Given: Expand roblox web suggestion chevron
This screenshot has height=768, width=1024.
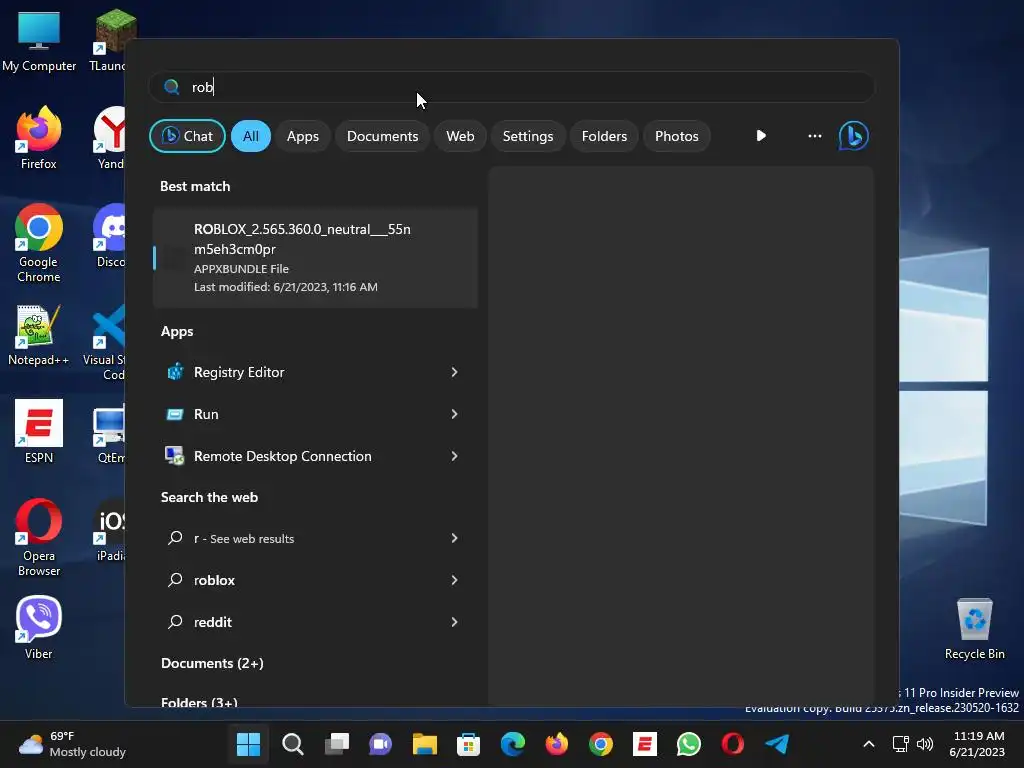Looking at the screenshot, I should (x=455, y=580).
